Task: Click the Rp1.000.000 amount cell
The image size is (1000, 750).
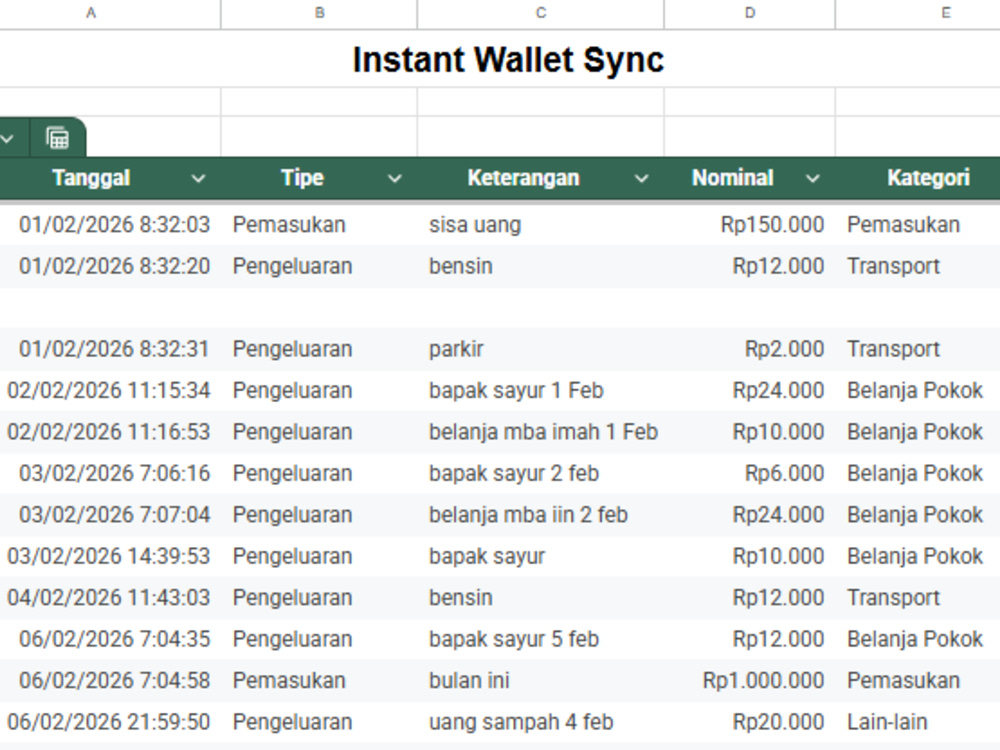Action: coord(749,680)
